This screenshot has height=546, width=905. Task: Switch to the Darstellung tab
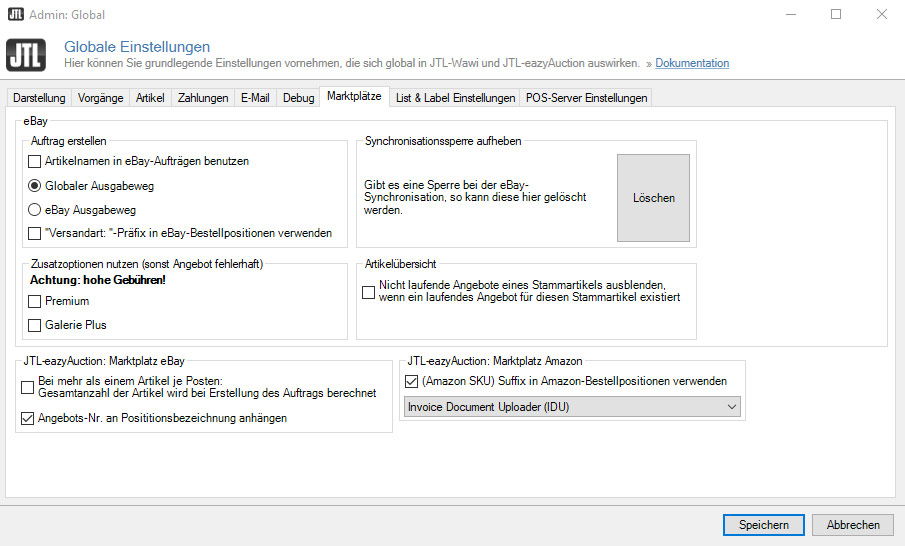39,98
